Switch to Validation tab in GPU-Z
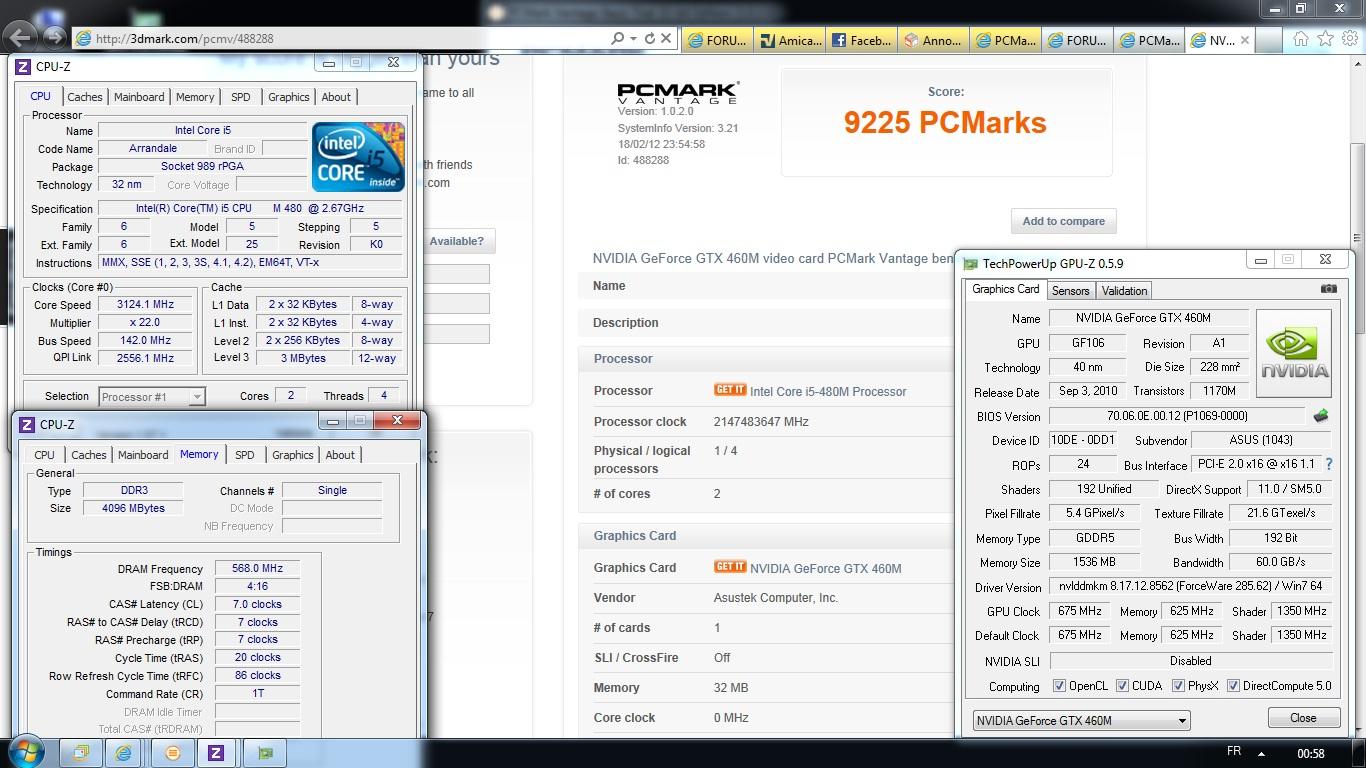The height and width of the screenshot is (768, 1366). (1124, 291)
